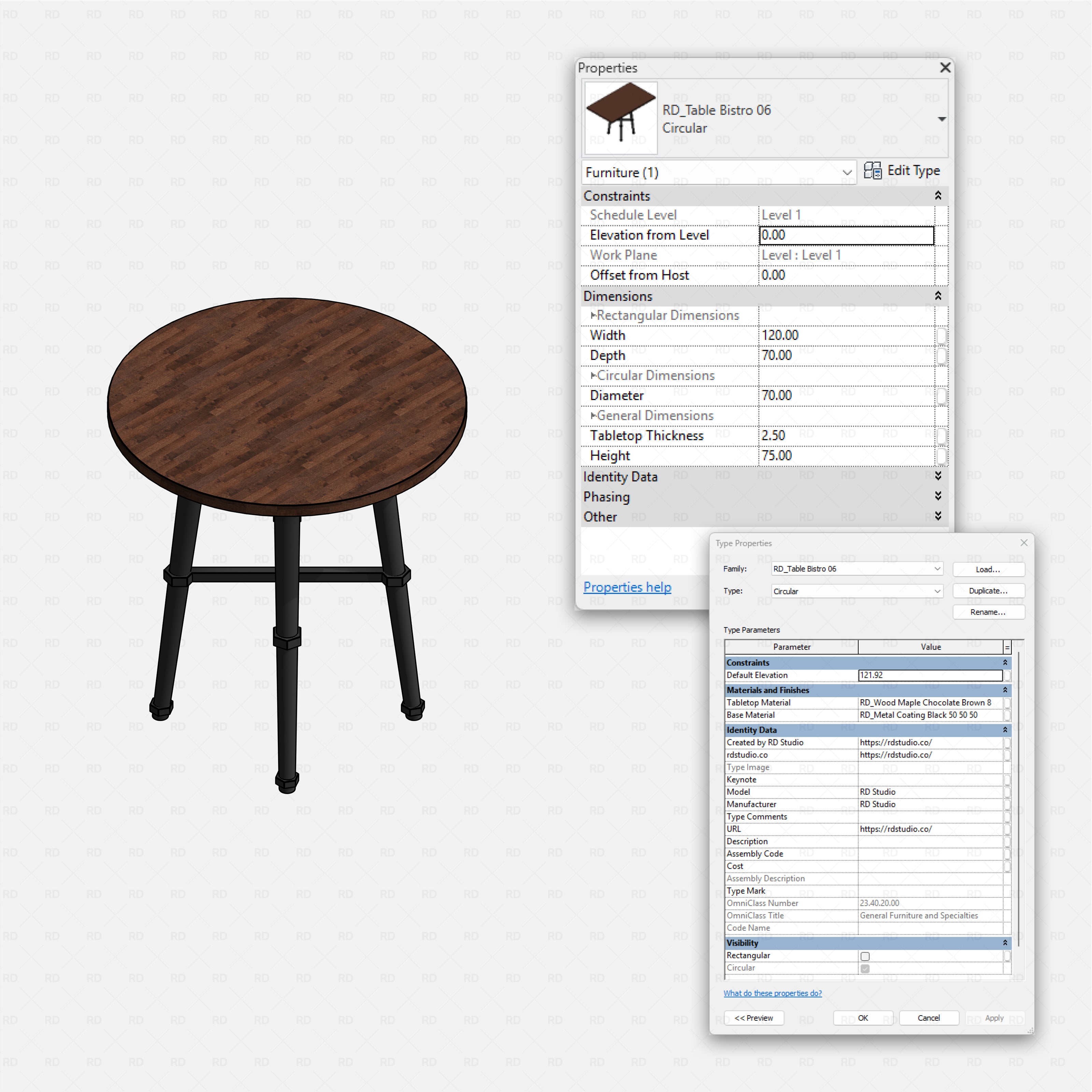Open the Properties help link
The image size is (1092, 1092).
click(627, 587)
